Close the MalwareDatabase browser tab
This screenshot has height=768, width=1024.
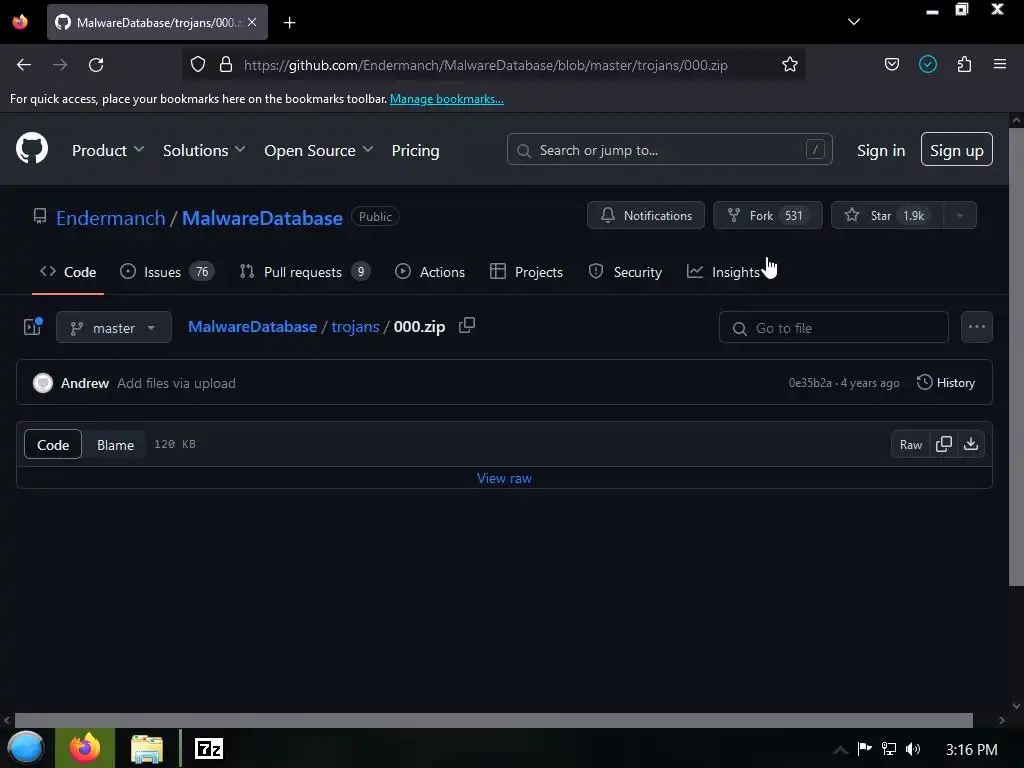tap(252, 22)
